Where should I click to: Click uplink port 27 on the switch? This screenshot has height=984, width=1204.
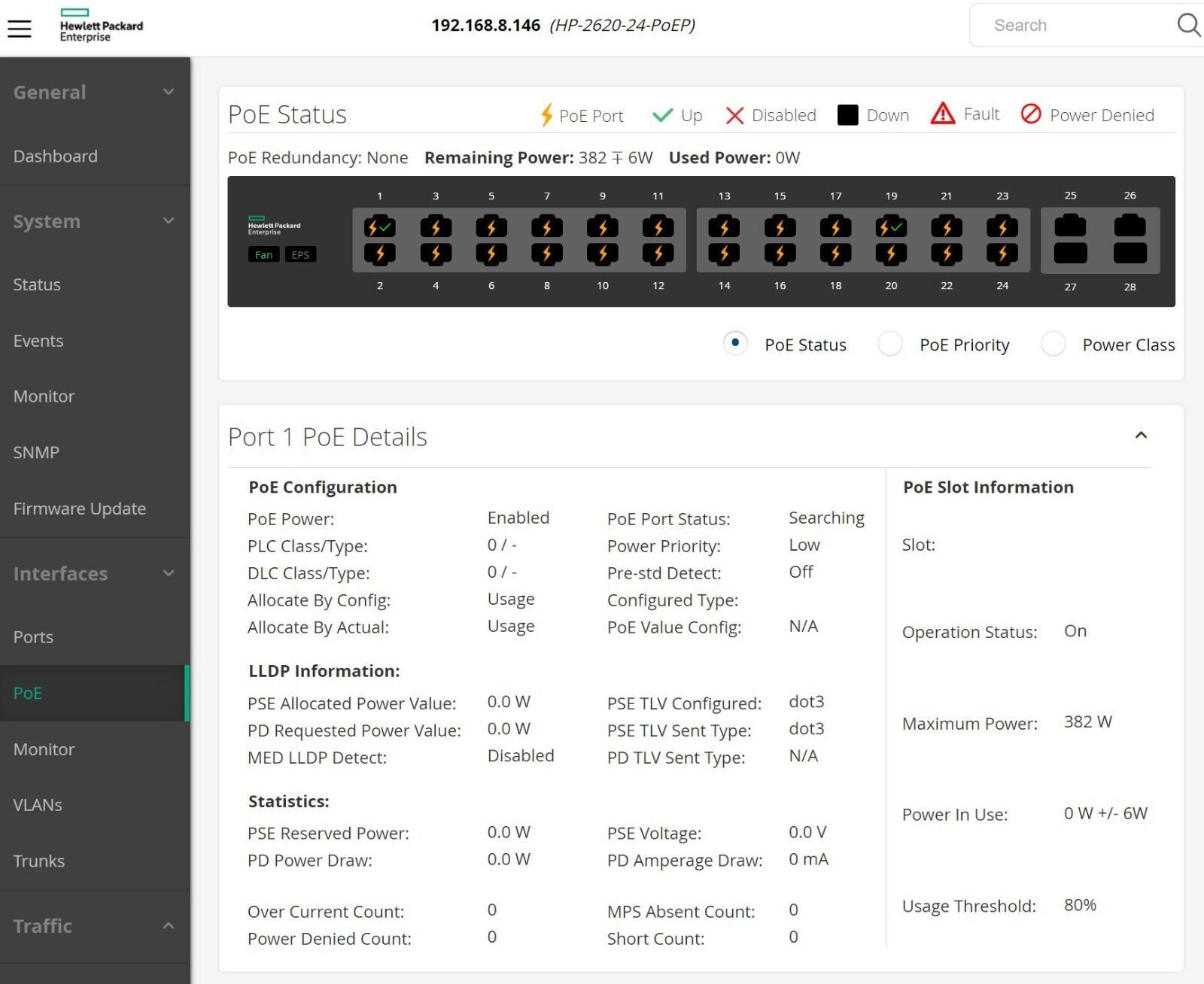pyautogui.click(x=1070, y=254)
